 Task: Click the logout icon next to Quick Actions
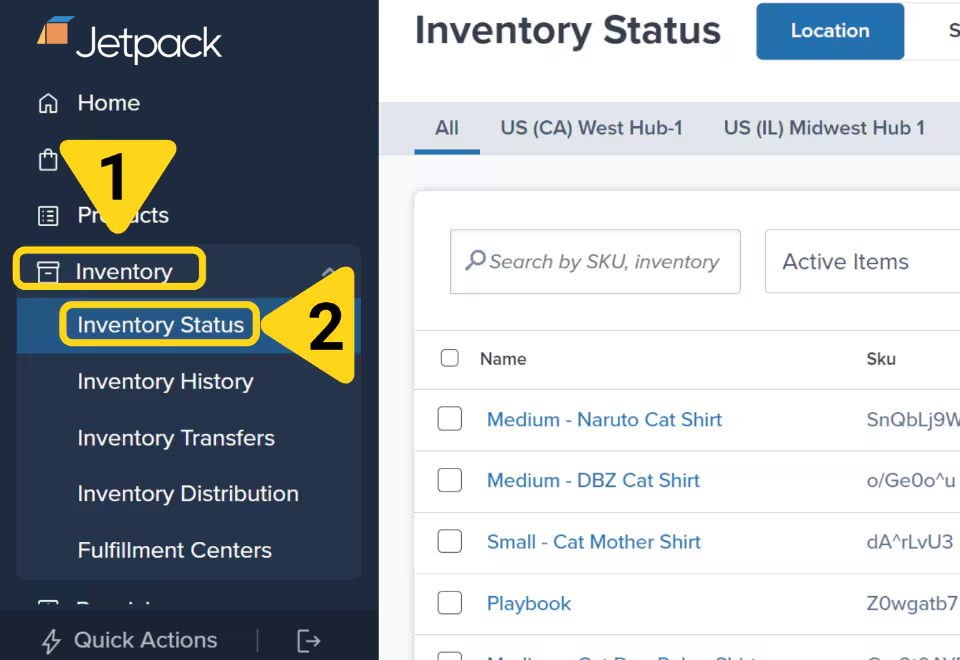308,640
